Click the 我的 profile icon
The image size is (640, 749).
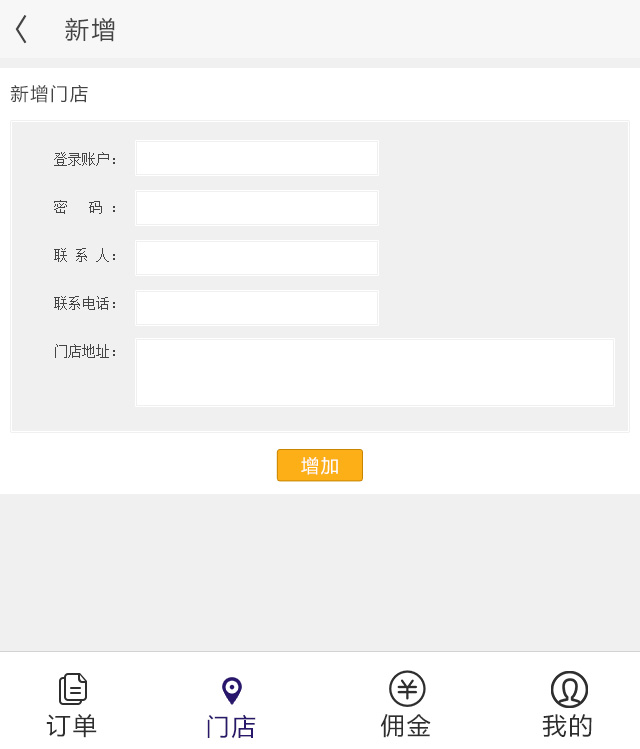569,689
